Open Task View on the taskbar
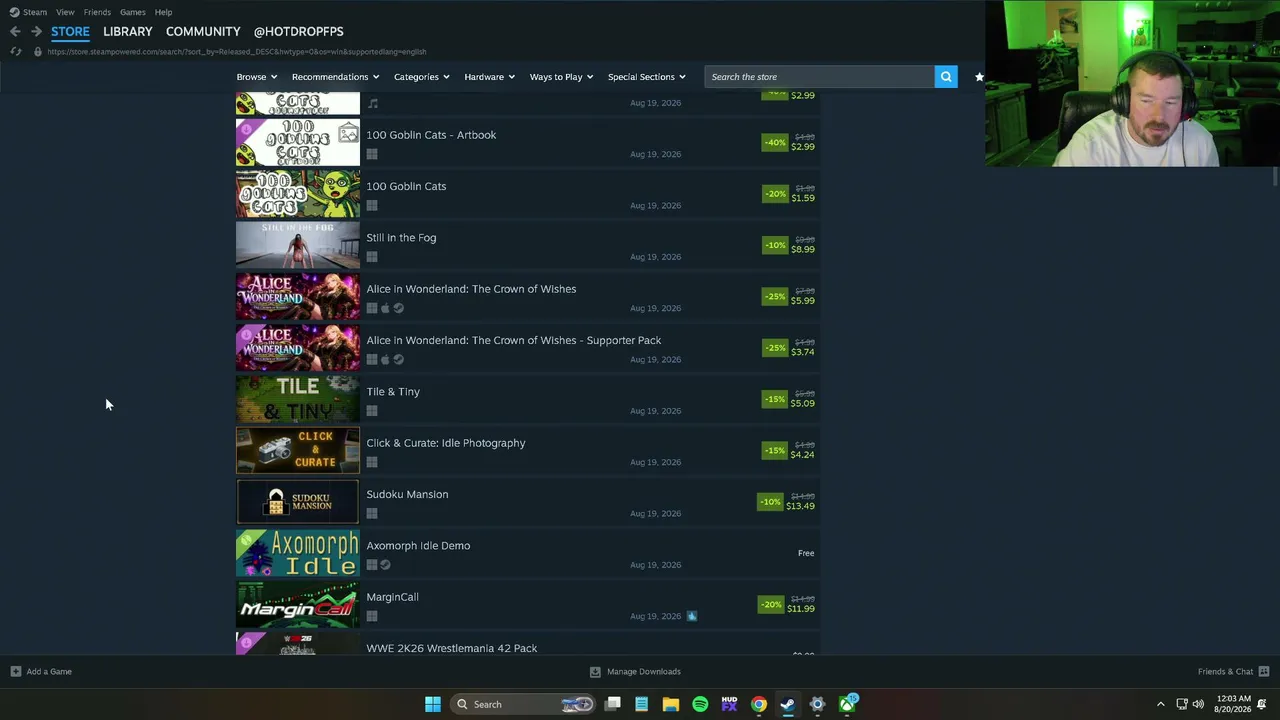Screen dimensions: 1280x720 (x=613, y=704)
